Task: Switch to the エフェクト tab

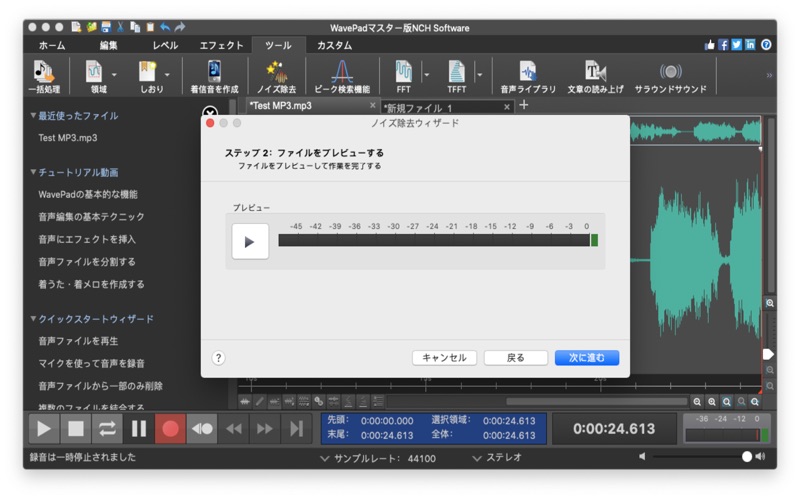Action: (221, 45)
